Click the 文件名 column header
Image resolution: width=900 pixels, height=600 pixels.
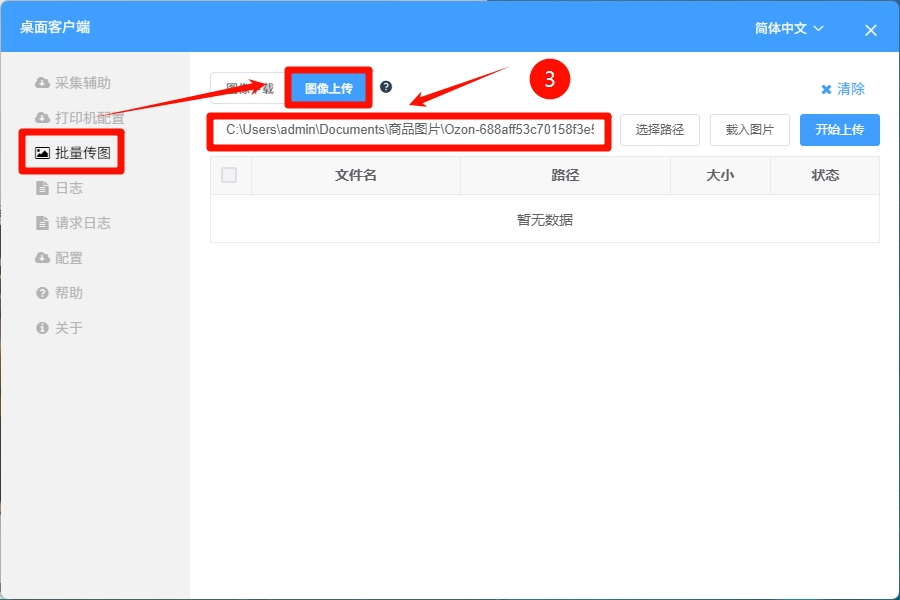355,175
